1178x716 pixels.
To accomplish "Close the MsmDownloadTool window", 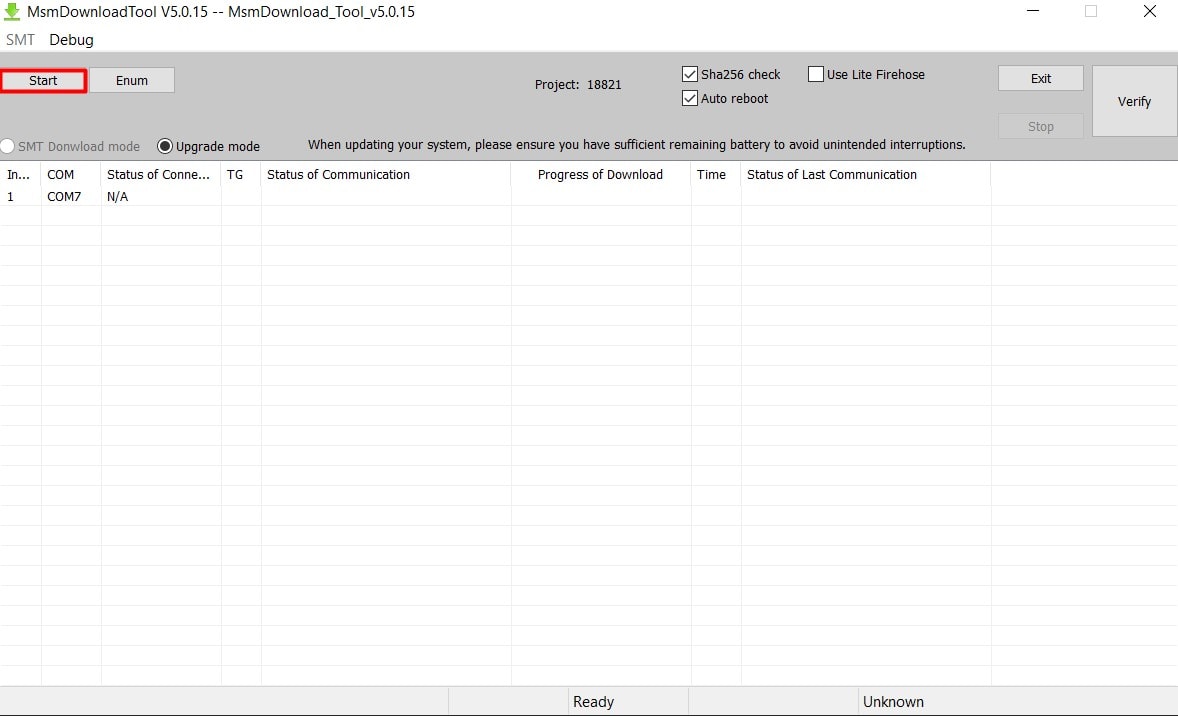I will (x=1149, y=11).
